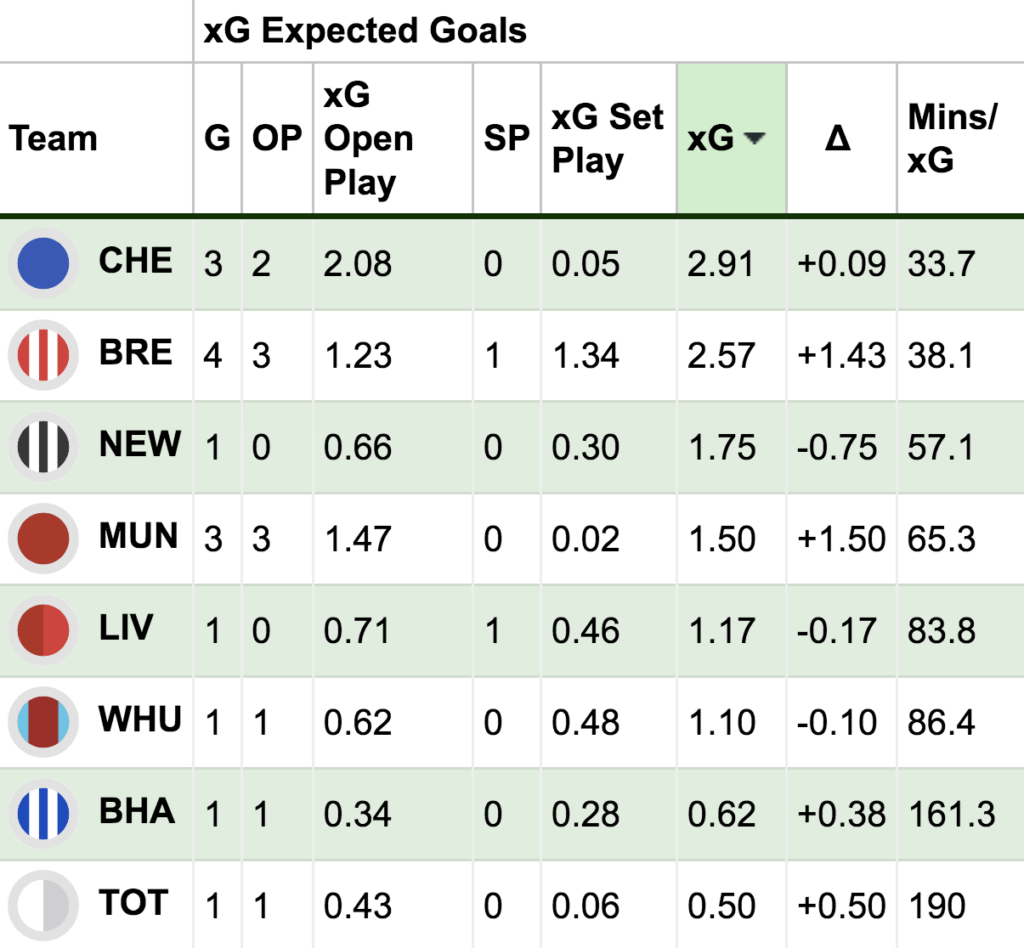The image size is (1024, 948).
Task: Click the Chelsea blue team badge
Action: [x=44, y=263]
